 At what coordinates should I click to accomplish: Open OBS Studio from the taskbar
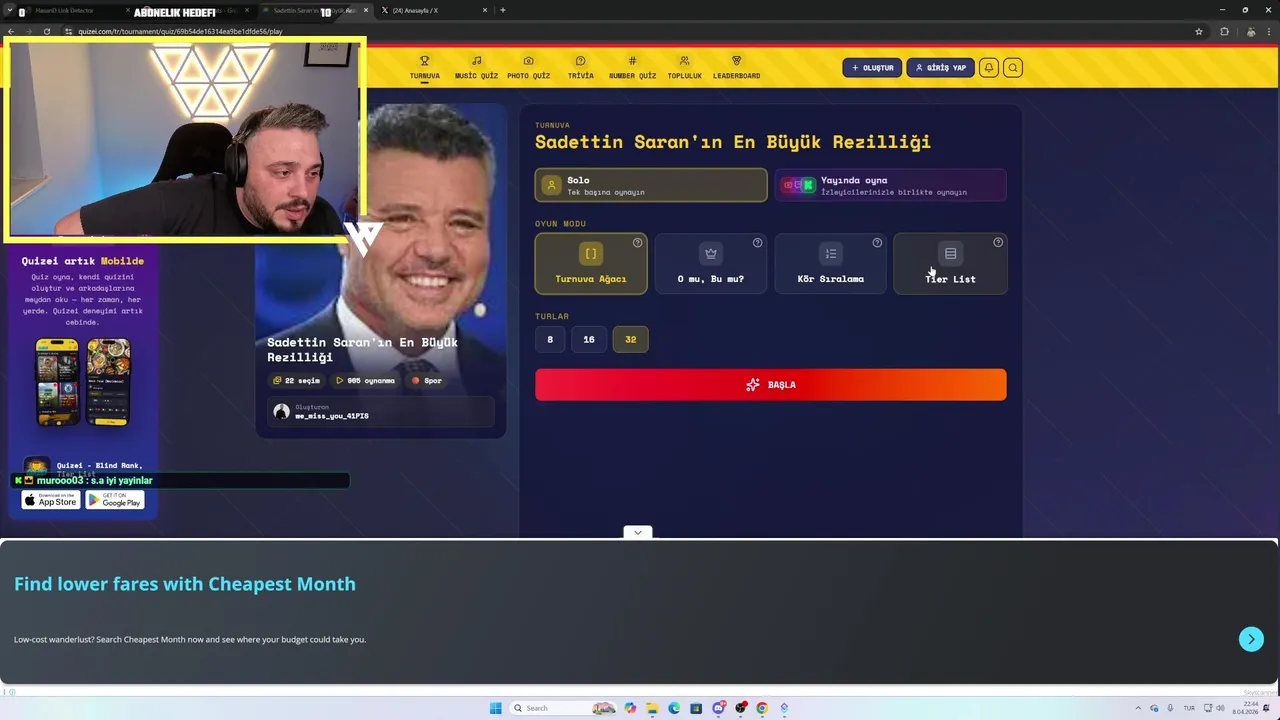740,708
